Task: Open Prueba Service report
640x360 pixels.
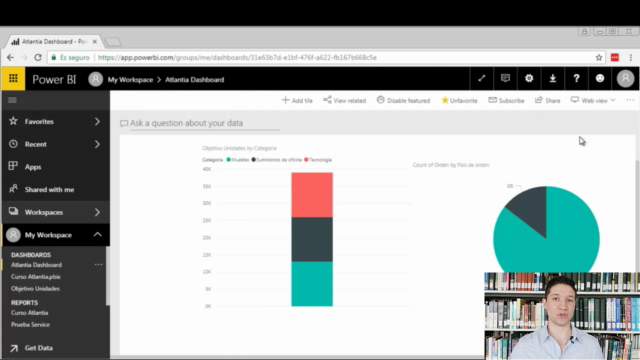Action: pyautogui.click(x=30, y=324)
